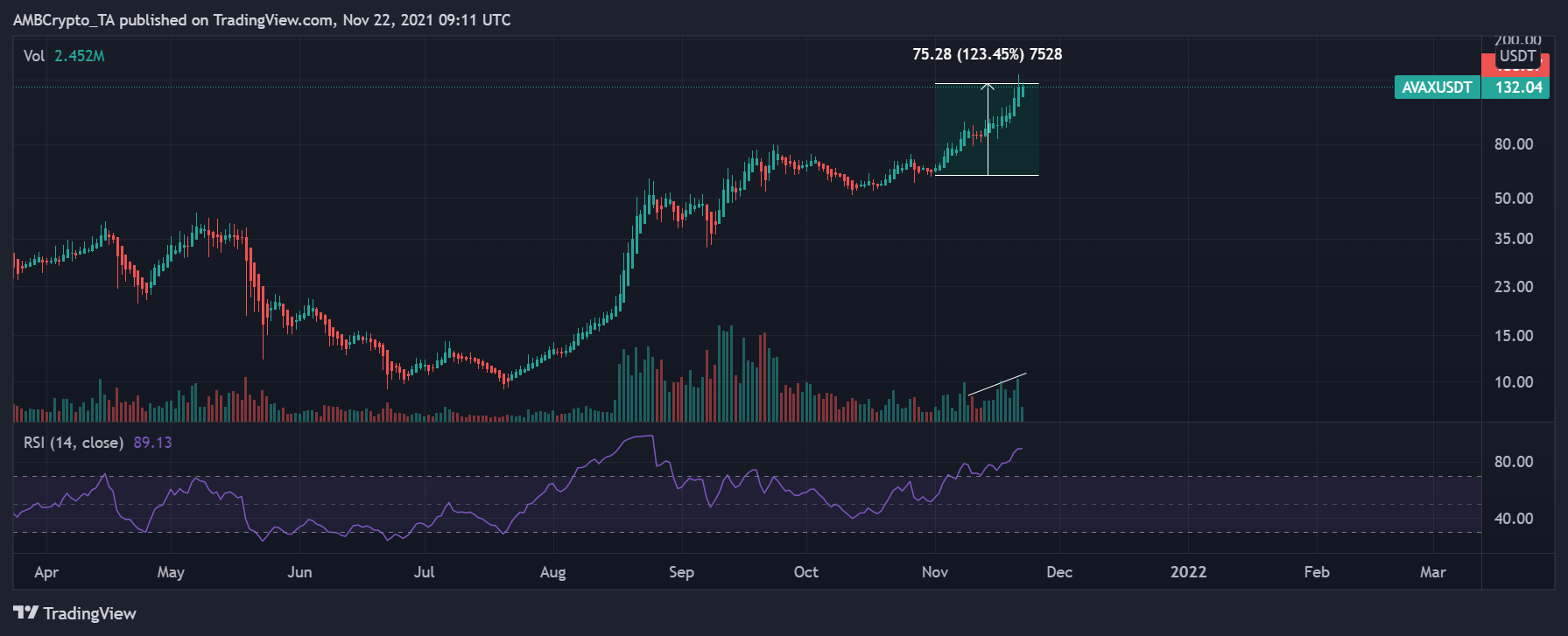Click the 80.00 level on RSI scale
The width and height of the screenshot is (1568, 636).
coord(1514,462)
